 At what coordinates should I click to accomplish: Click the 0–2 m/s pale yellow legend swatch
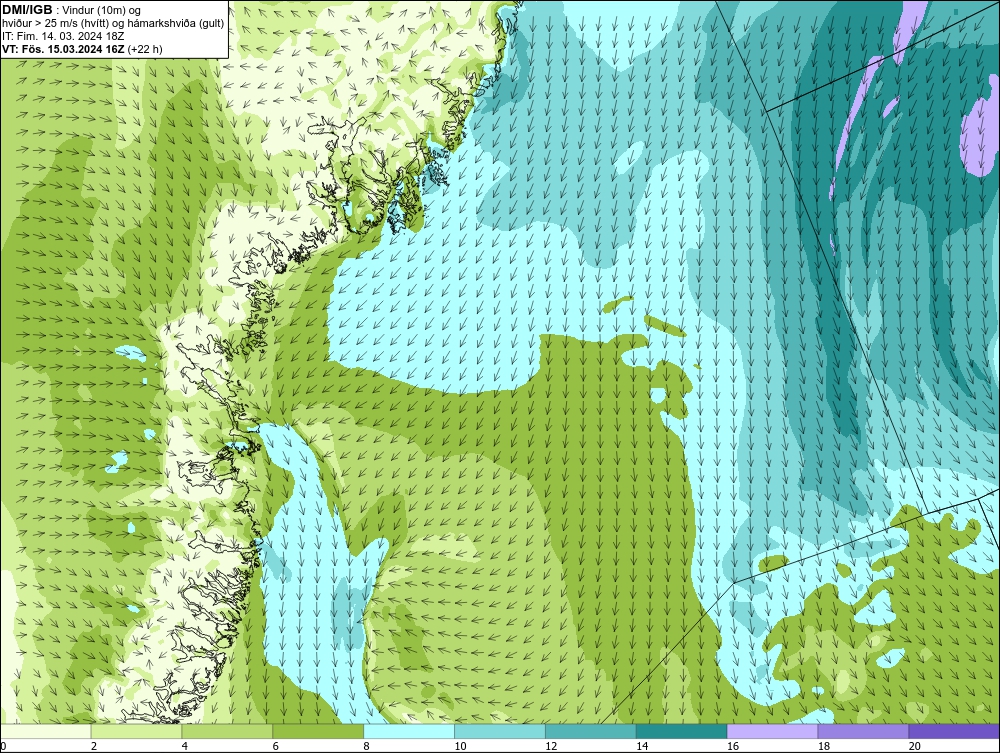point(46,731)
